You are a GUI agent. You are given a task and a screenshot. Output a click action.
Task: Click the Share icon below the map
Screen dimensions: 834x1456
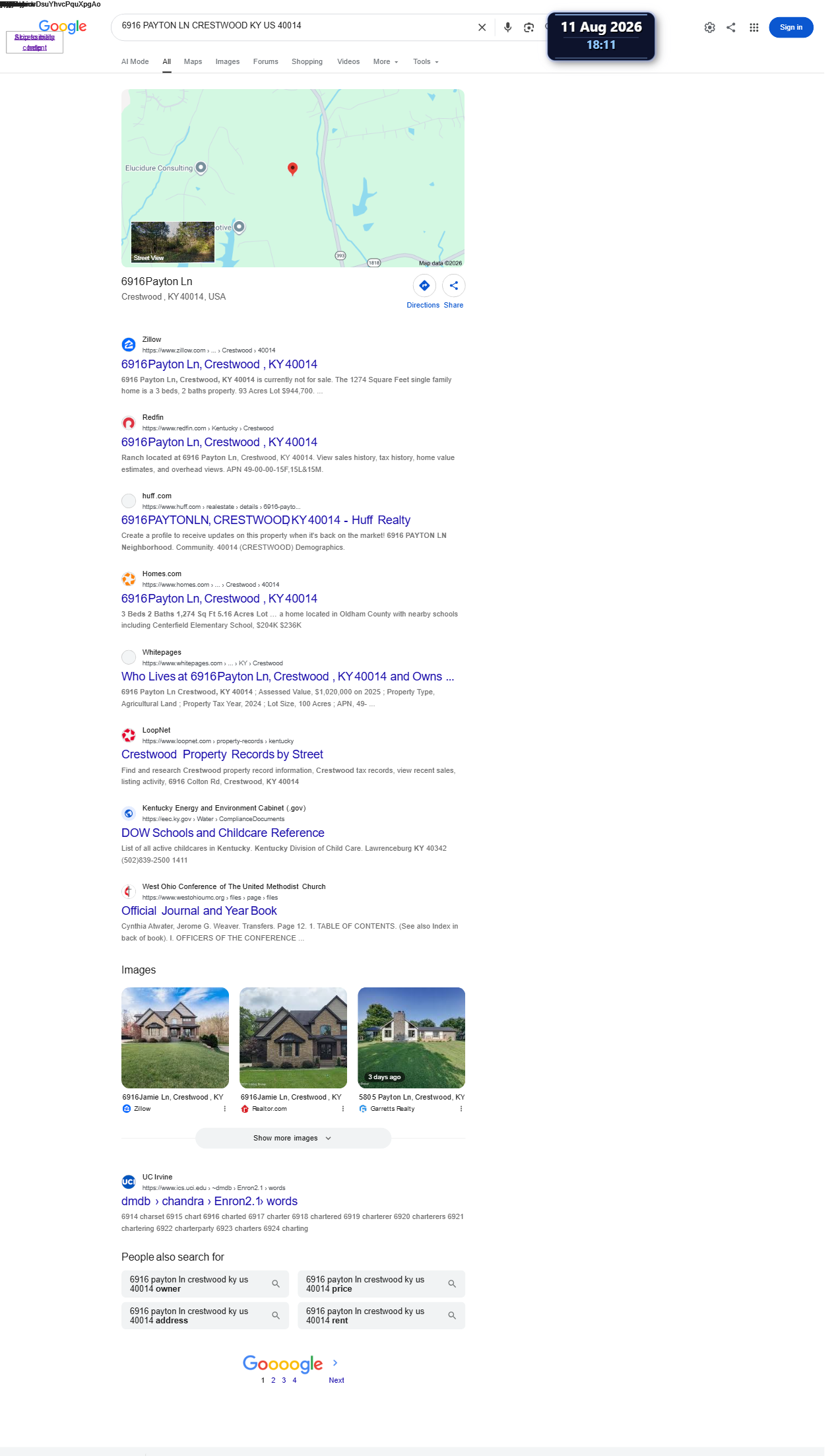[x=454, y=286]
